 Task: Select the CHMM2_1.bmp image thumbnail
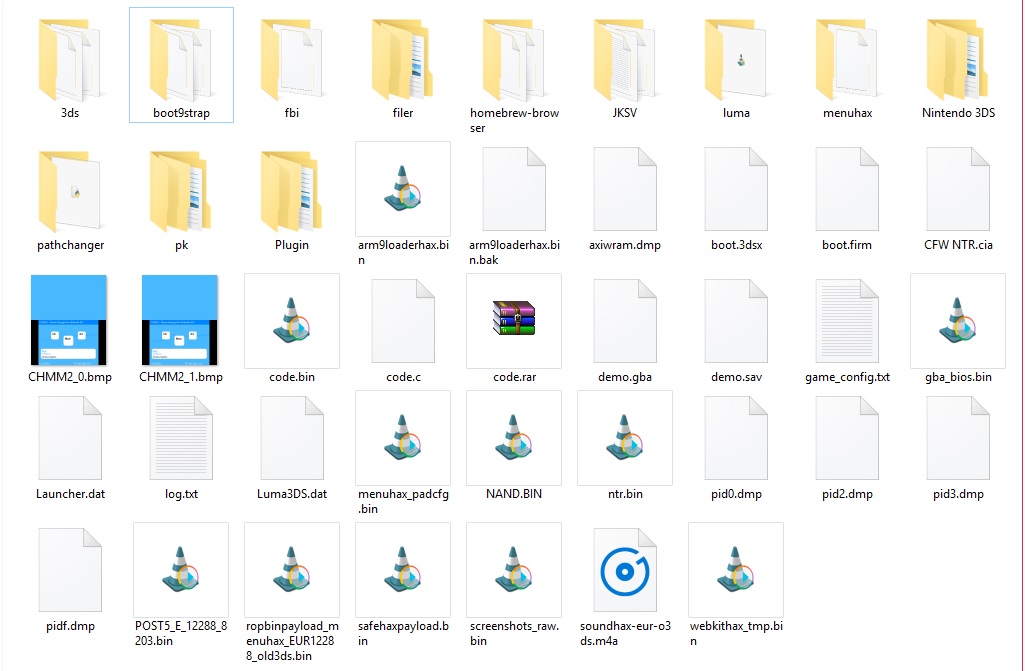tap(180, 320)
